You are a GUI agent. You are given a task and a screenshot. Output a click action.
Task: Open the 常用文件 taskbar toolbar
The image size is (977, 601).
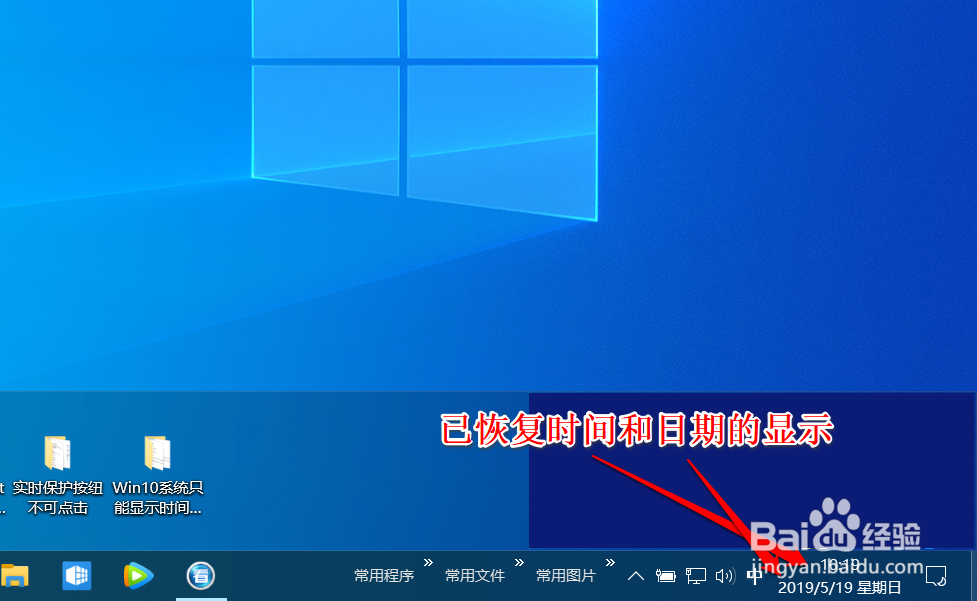(x=475, y=576)
